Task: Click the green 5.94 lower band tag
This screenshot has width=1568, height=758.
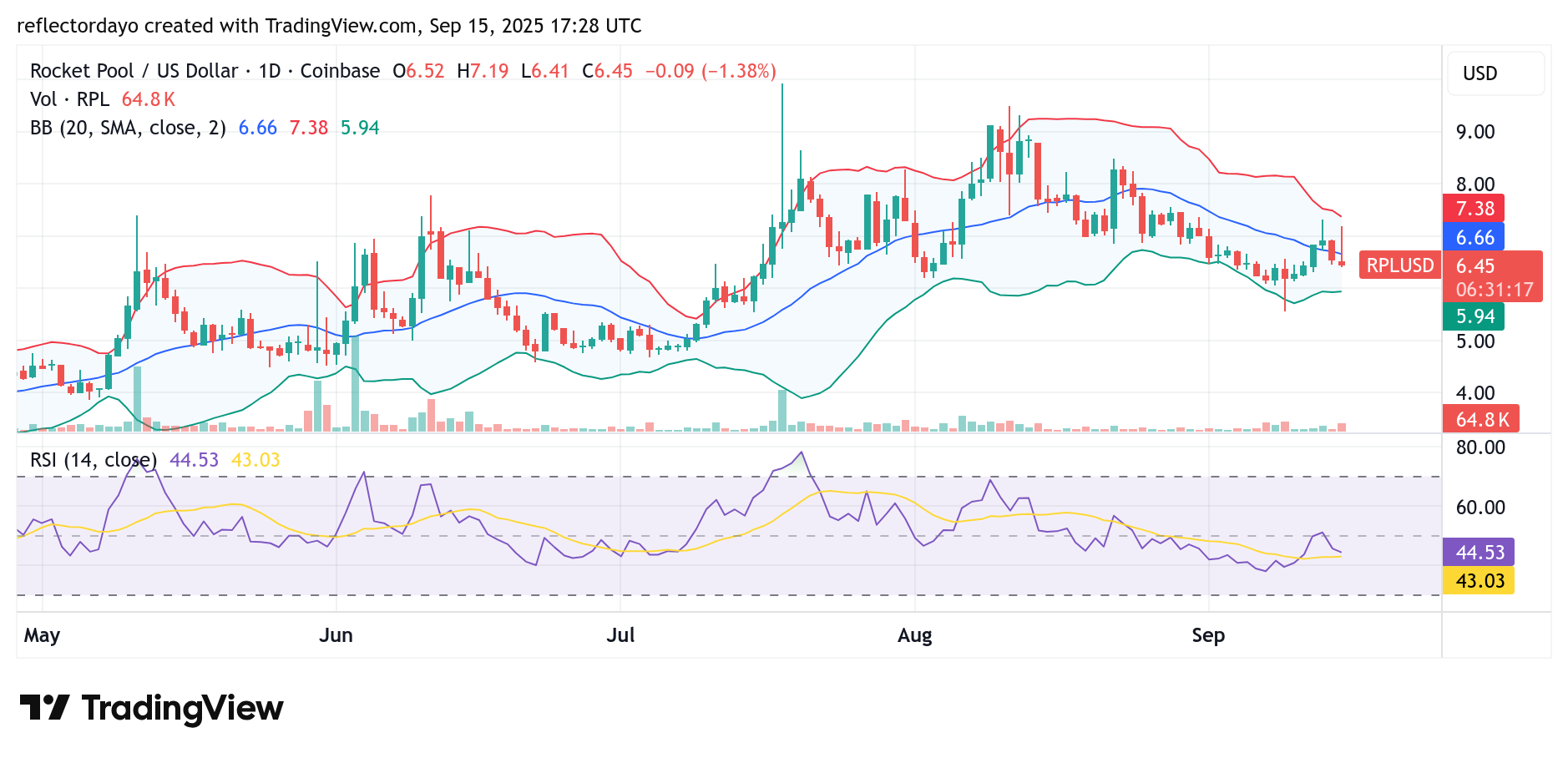Action: point(1474,316)
